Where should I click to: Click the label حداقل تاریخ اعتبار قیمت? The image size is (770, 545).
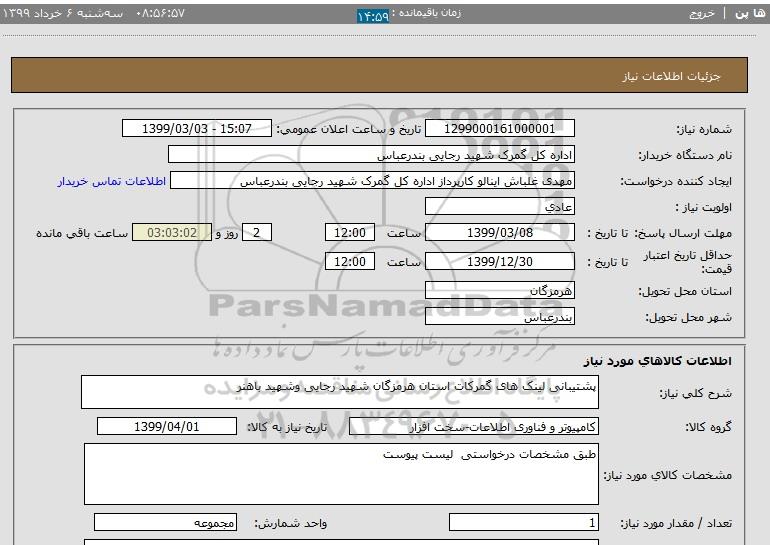688,262
